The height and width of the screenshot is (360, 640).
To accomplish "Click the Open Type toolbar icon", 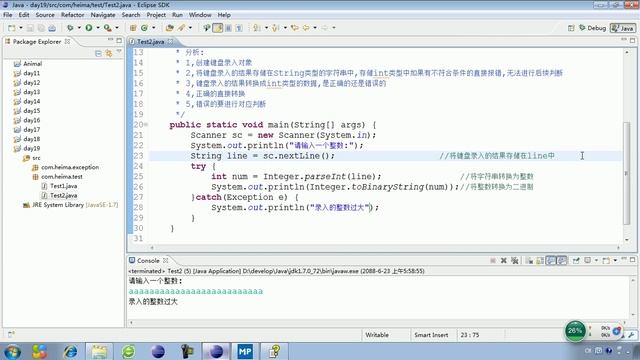I will [x=169, y=28].
